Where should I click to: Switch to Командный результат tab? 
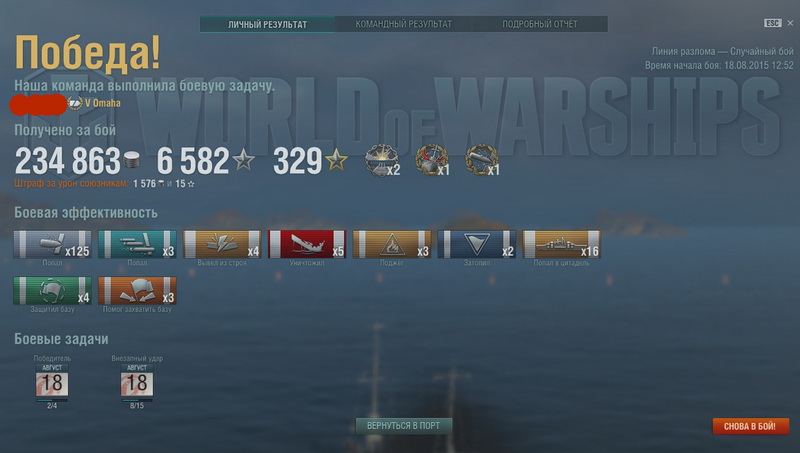(x=404, y=24)
